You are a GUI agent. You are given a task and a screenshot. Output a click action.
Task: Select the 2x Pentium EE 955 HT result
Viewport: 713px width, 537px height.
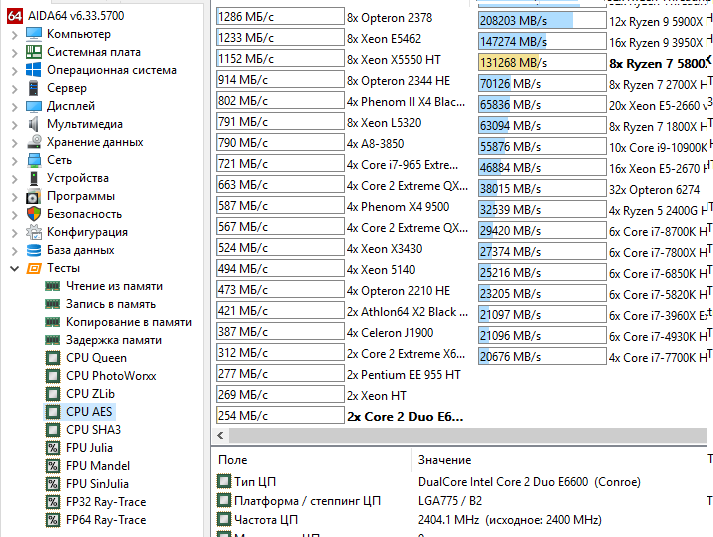[403, 375]
